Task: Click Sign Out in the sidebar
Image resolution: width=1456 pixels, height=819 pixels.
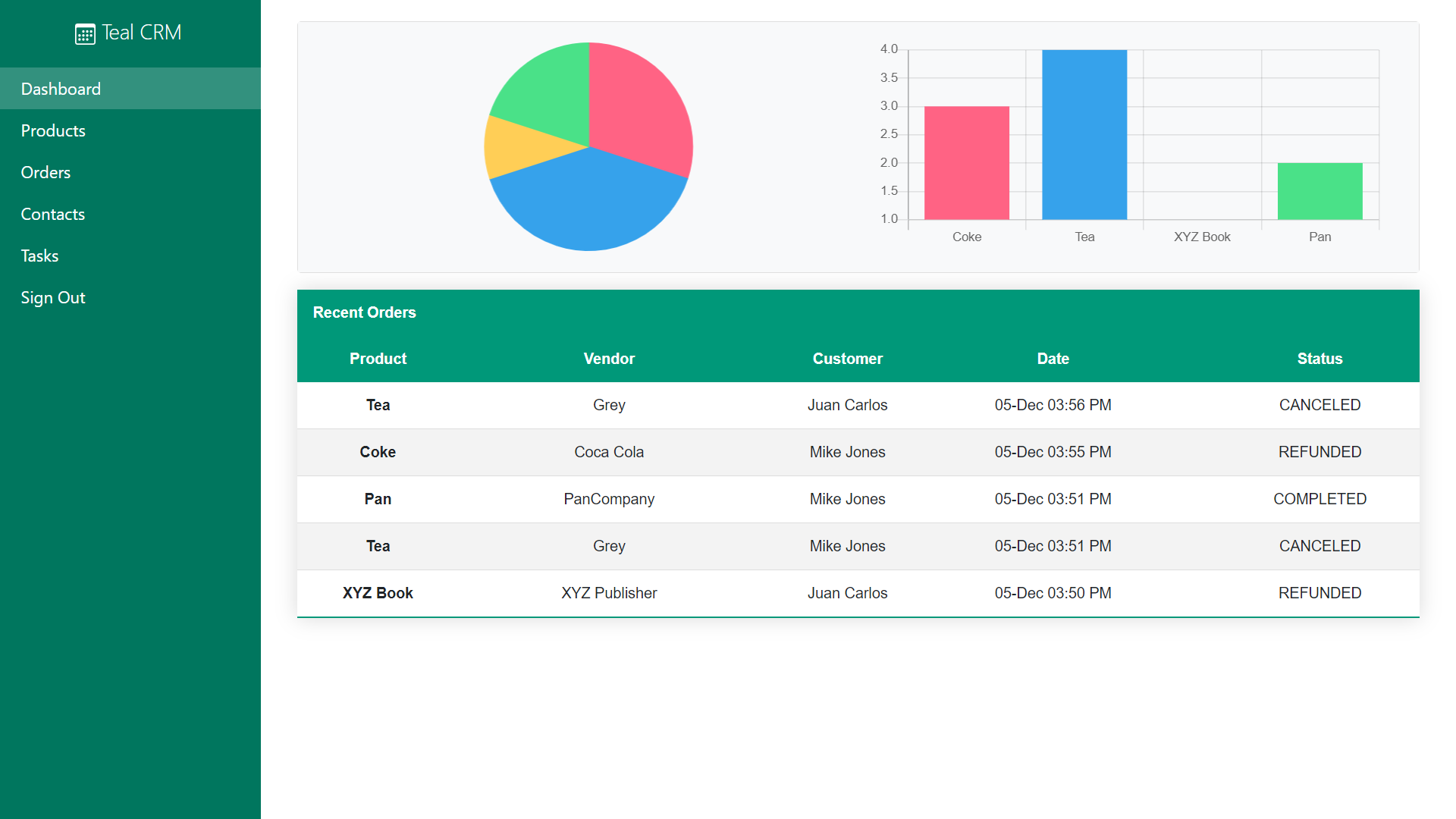Action: coord(52,297)
